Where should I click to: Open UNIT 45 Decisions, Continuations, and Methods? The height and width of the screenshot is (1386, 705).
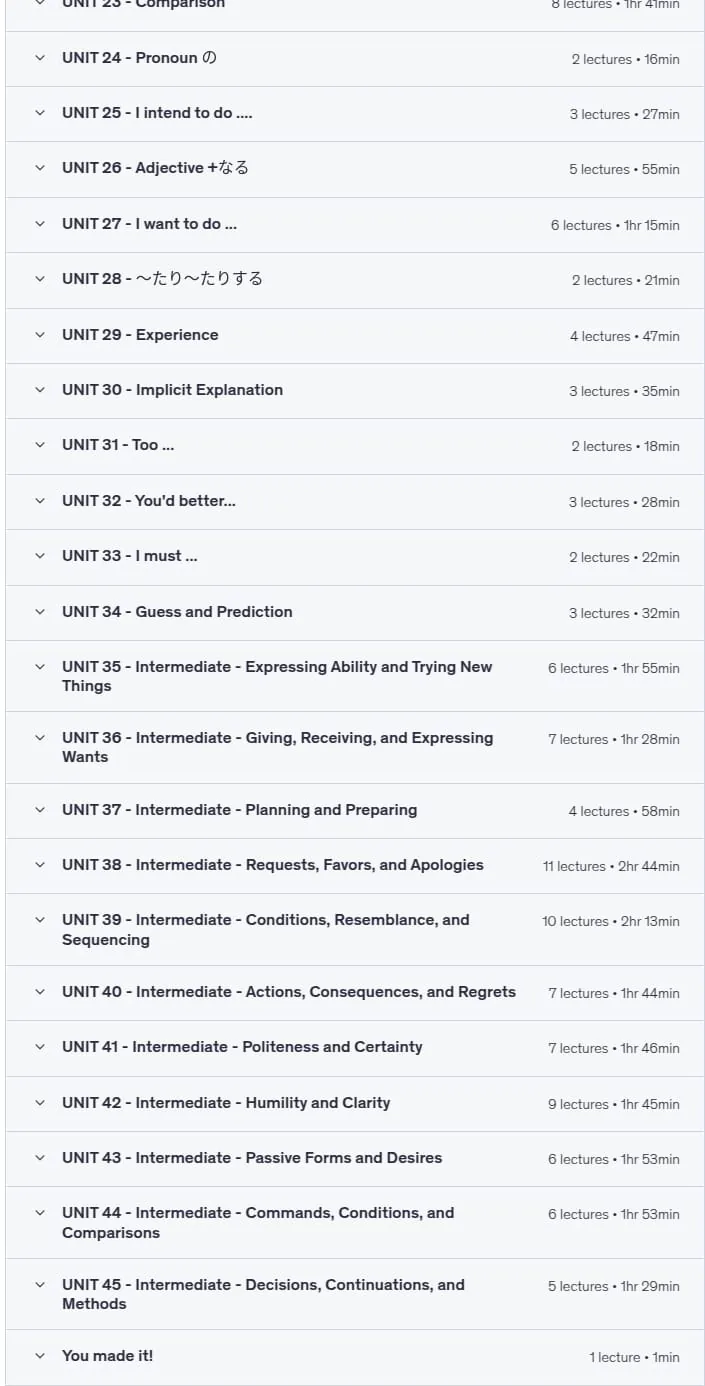[x=355, y=1294]
